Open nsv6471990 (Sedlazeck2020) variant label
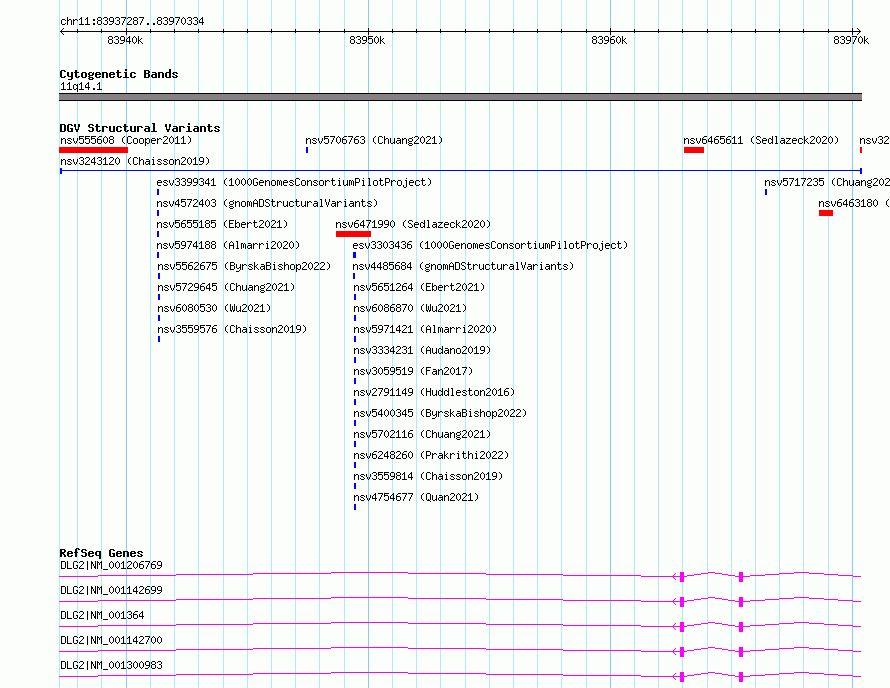This screenshot has width=890, height=688. tap(413, 224)
